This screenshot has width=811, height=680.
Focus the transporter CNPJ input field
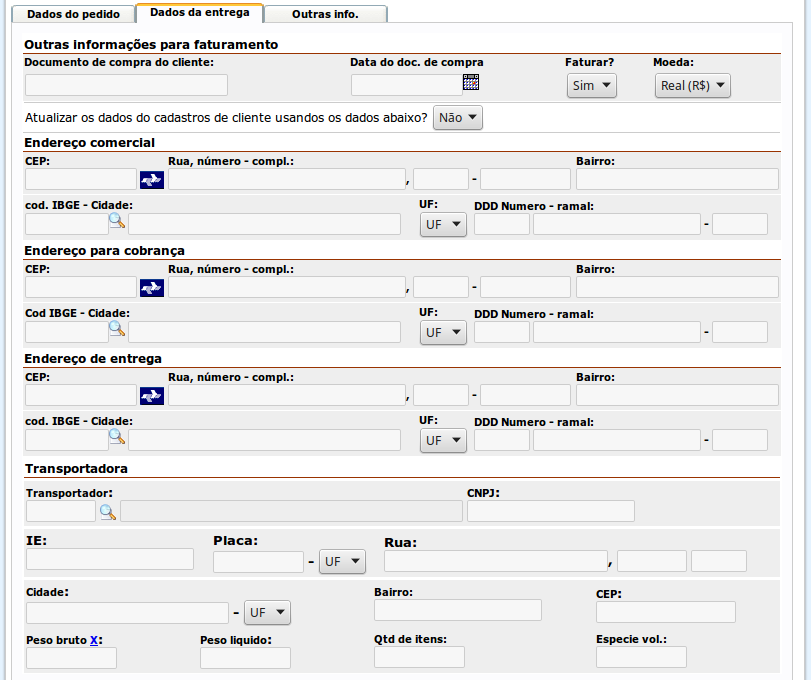click(550, 511)
